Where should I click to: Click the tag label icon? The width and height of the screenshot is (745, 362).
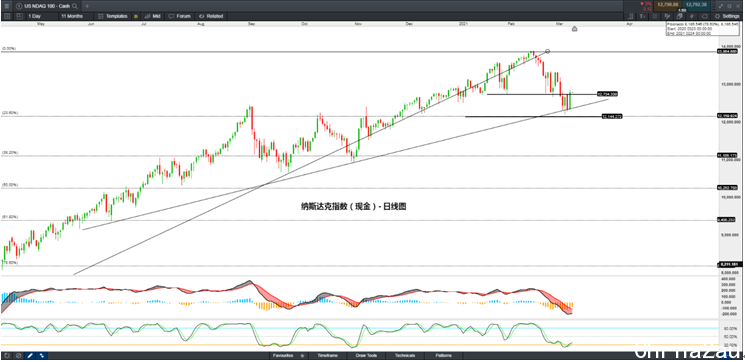tap(705, 16)
